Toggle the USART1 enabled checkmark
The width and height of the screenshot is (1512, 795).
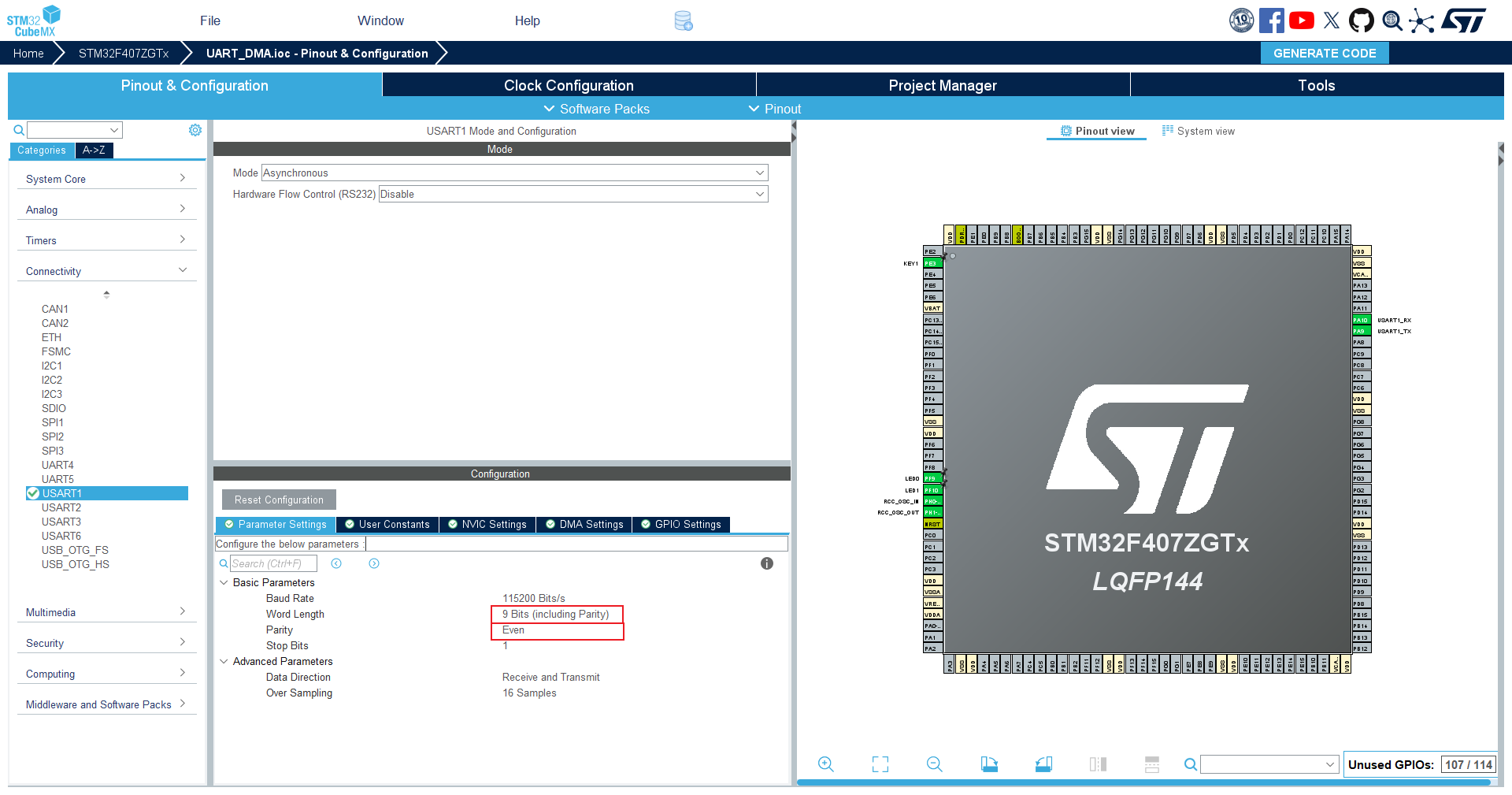point(33,493)
